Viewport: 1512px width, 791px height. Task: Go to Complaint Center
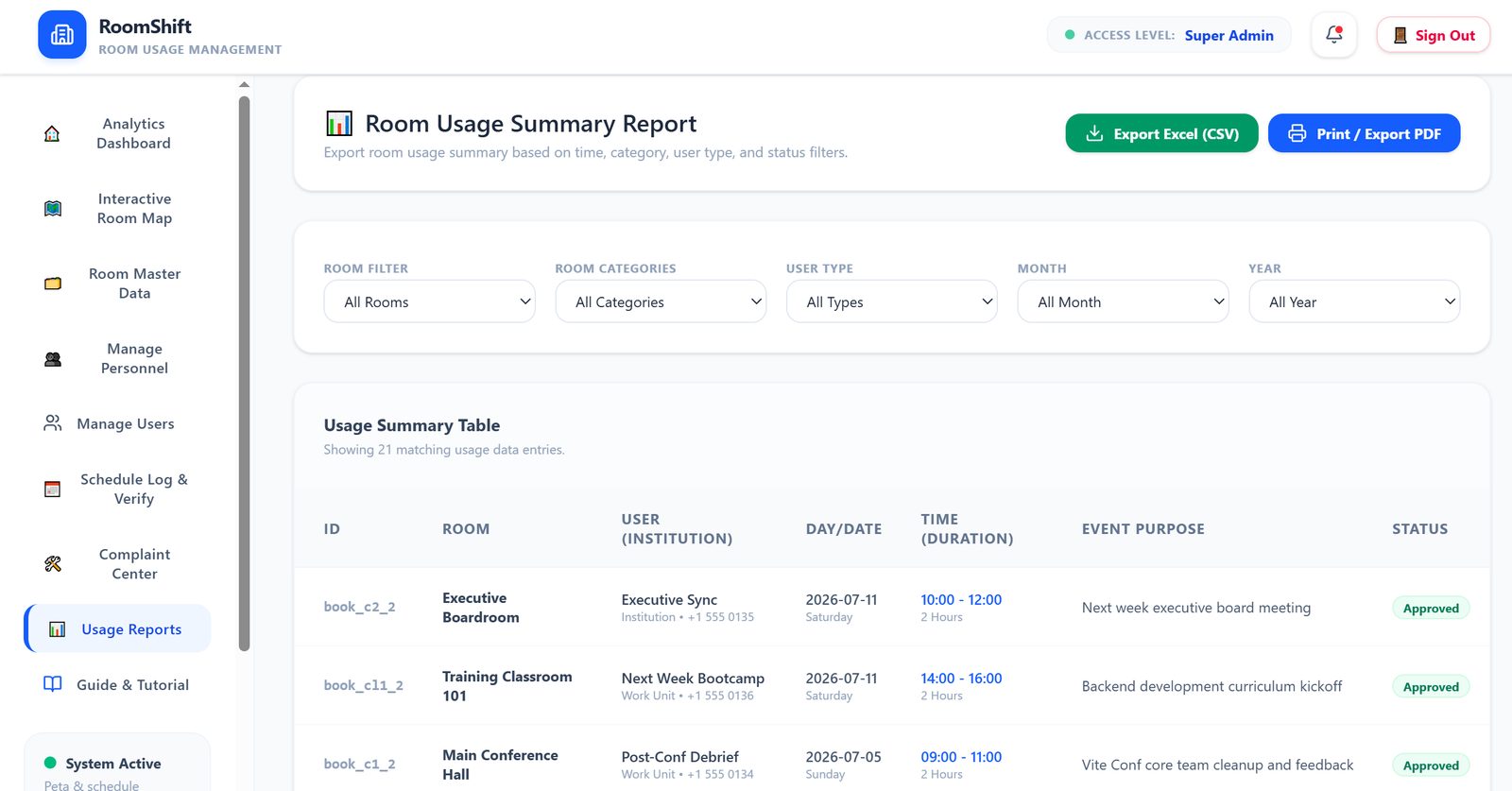pos(118,564)
